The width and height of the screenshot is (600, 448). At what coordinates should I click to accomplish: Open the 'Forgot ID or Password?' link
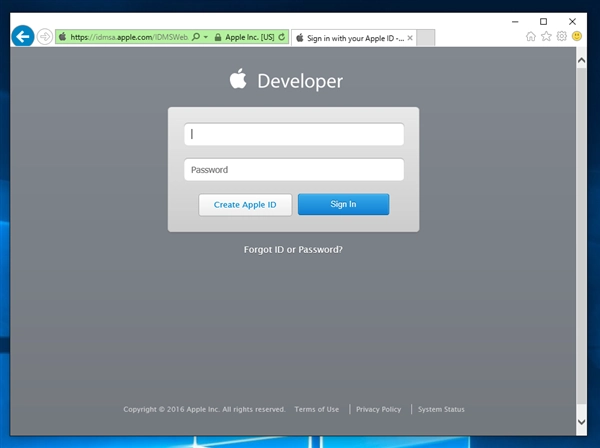[x=293, y=249]
